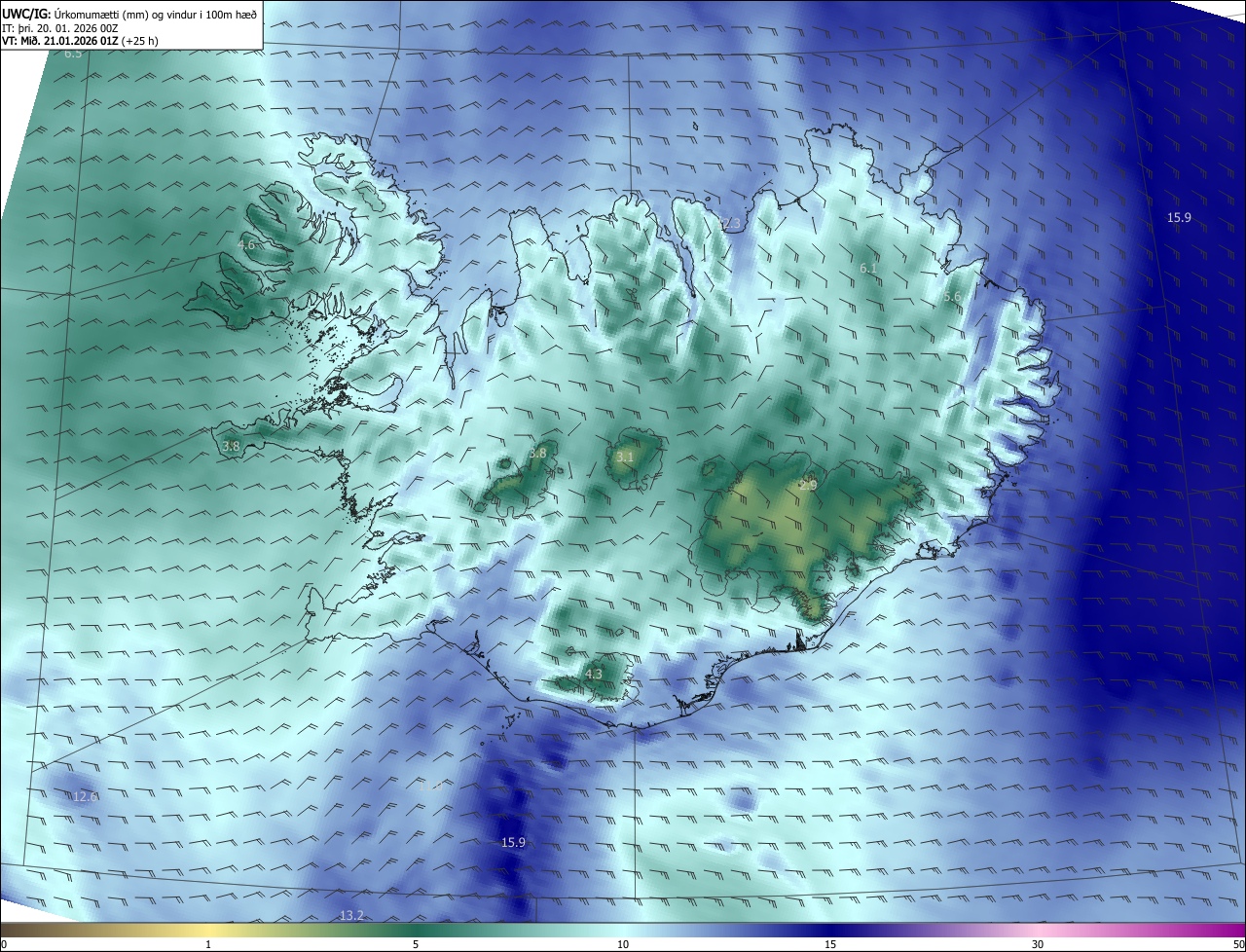Click the 15 tick label on the color bar
This screenshot has height=952, width=1246.
pos(830,944)
